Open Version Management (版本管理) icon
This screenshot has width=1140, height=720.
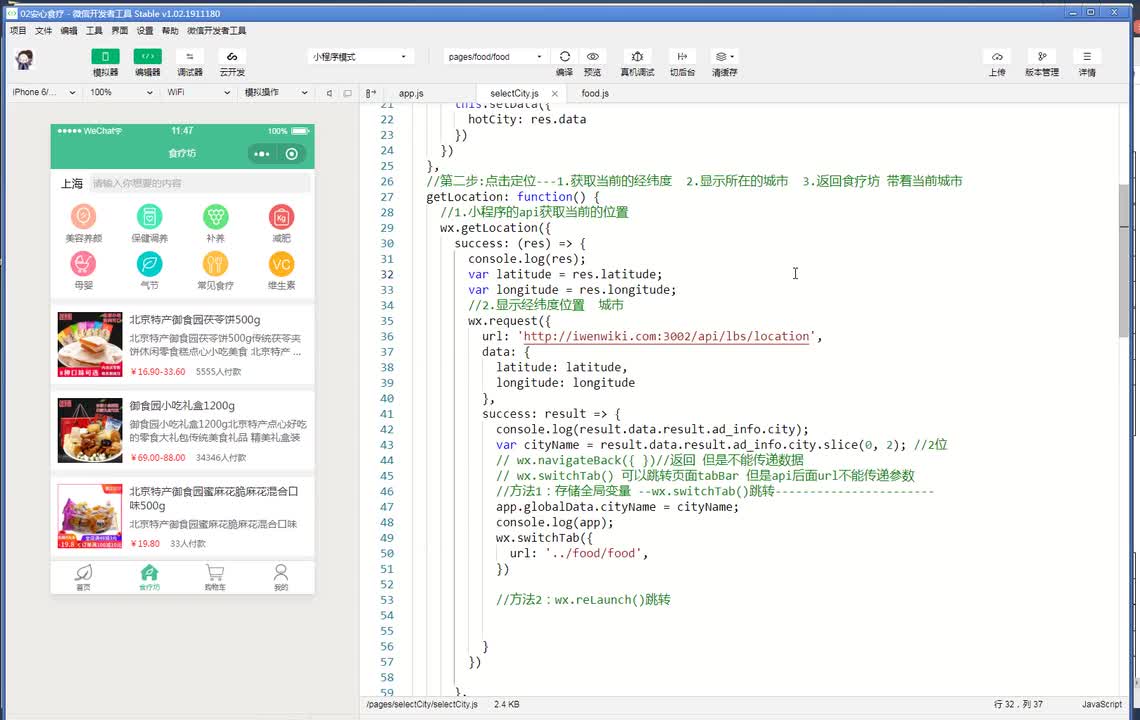pyautogui.click(x=1042, y=57)
